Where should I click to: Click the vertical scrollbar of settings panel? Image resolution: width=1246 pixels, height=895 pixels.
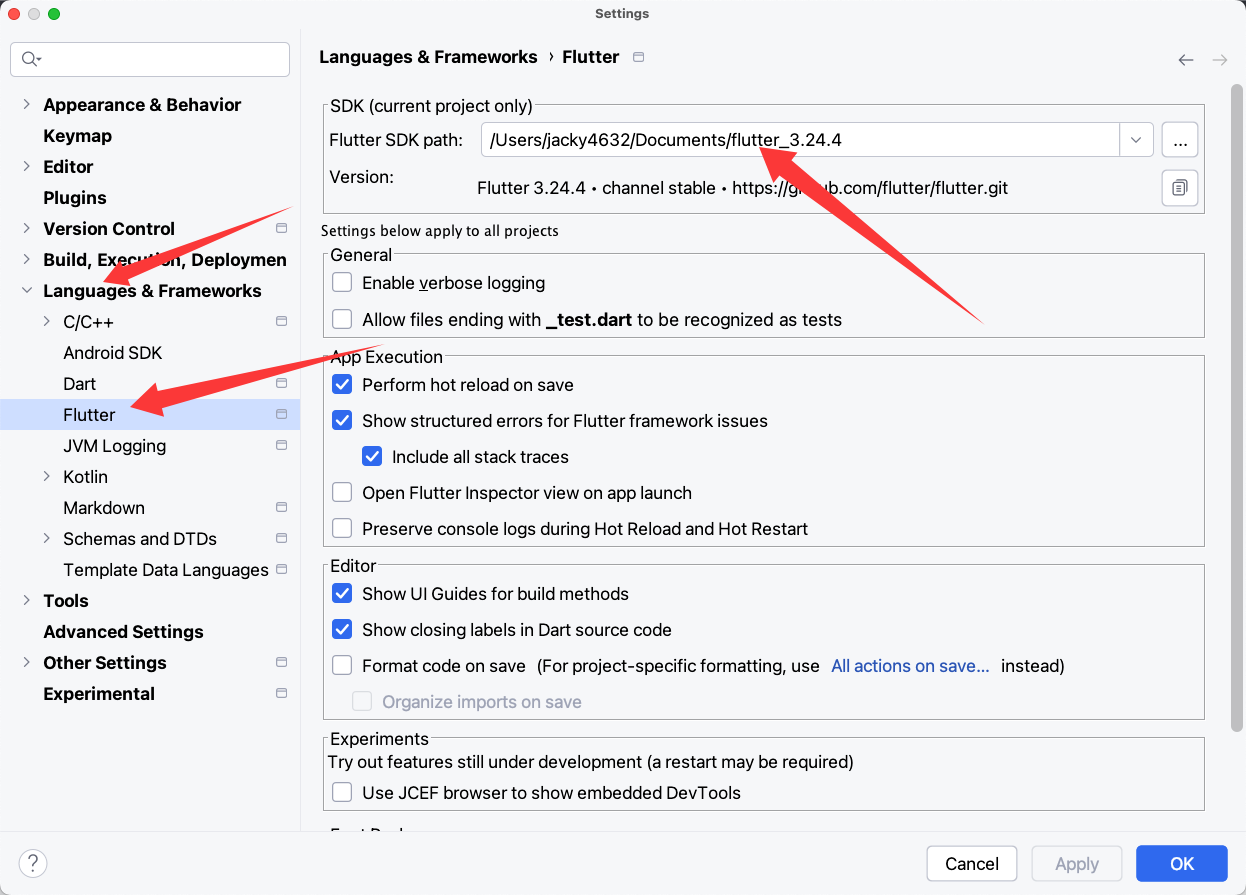tap(1236, 400)
